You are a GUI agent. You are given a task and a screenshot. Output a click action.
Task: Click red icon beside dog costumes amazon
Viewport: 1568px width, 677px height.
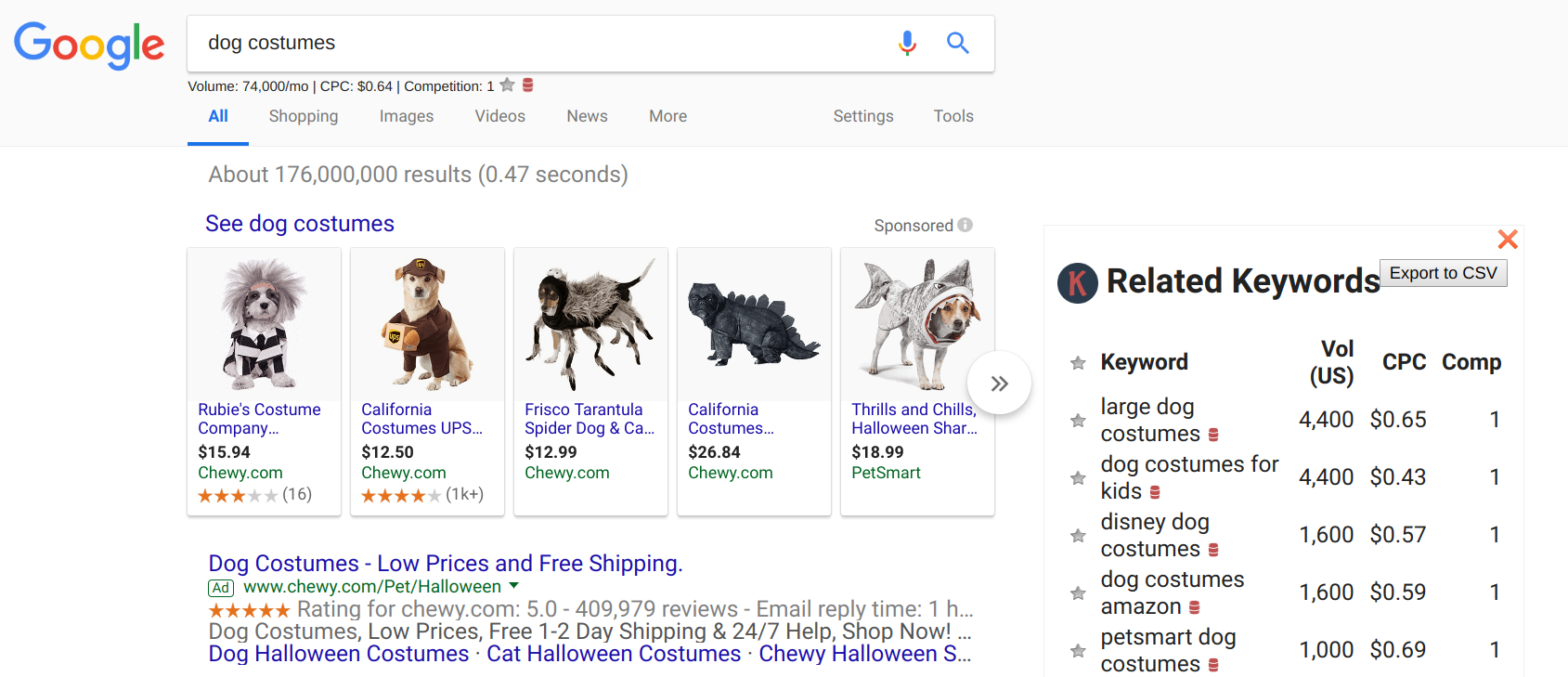1195,607
